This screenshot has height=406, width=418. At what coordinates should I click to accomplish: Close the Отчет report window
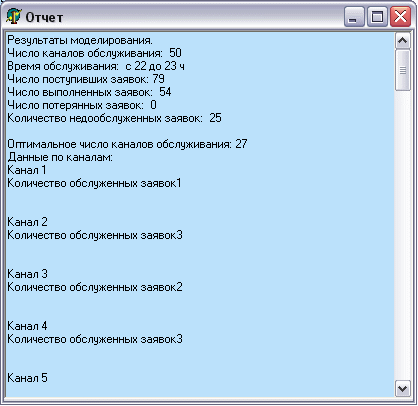pyautogui.click(x=400, y=17)
